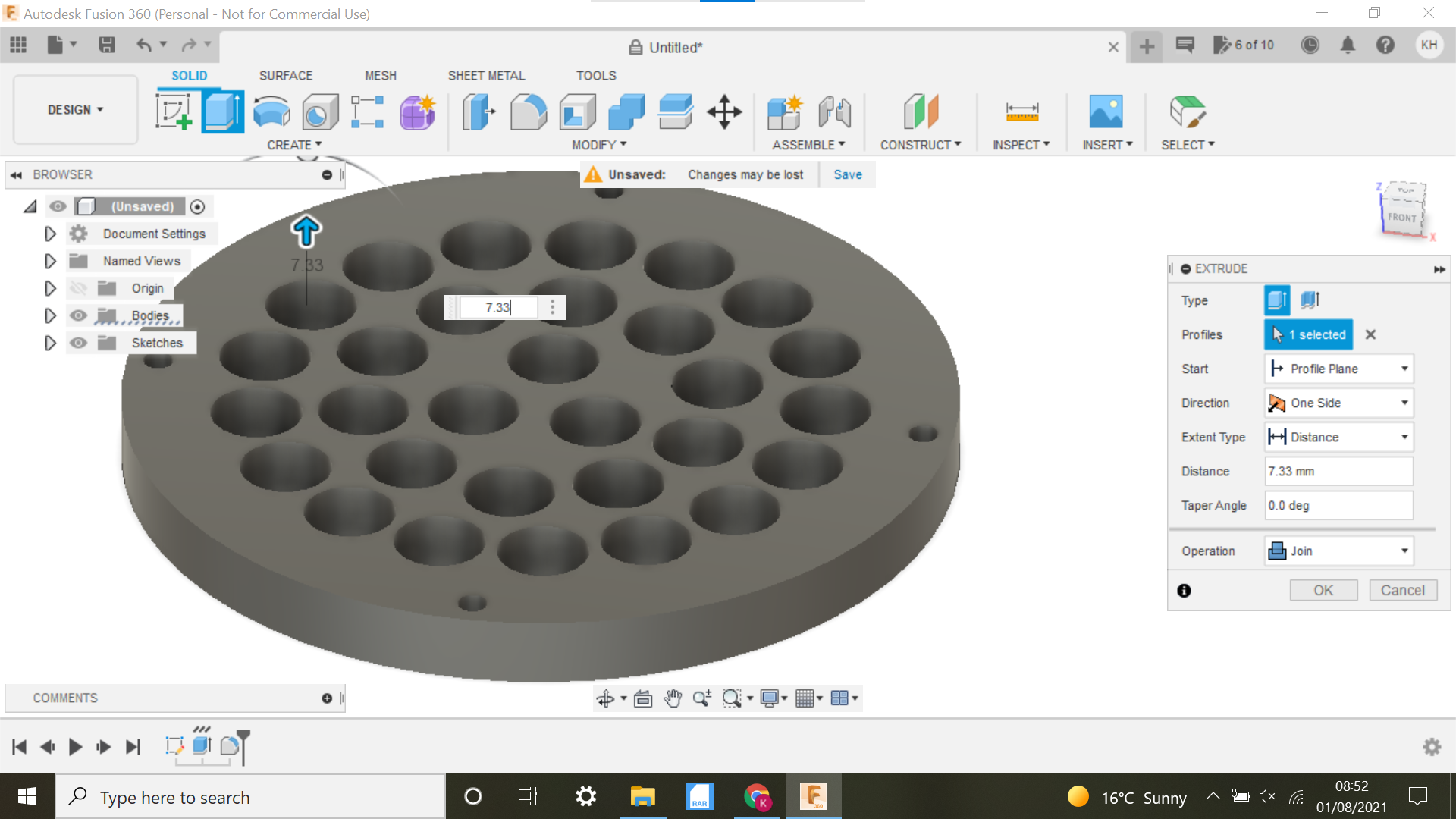This screenshot has width=1456, height=819.
Task: Open the Orbit navigation tool
Action: point(605,698)
